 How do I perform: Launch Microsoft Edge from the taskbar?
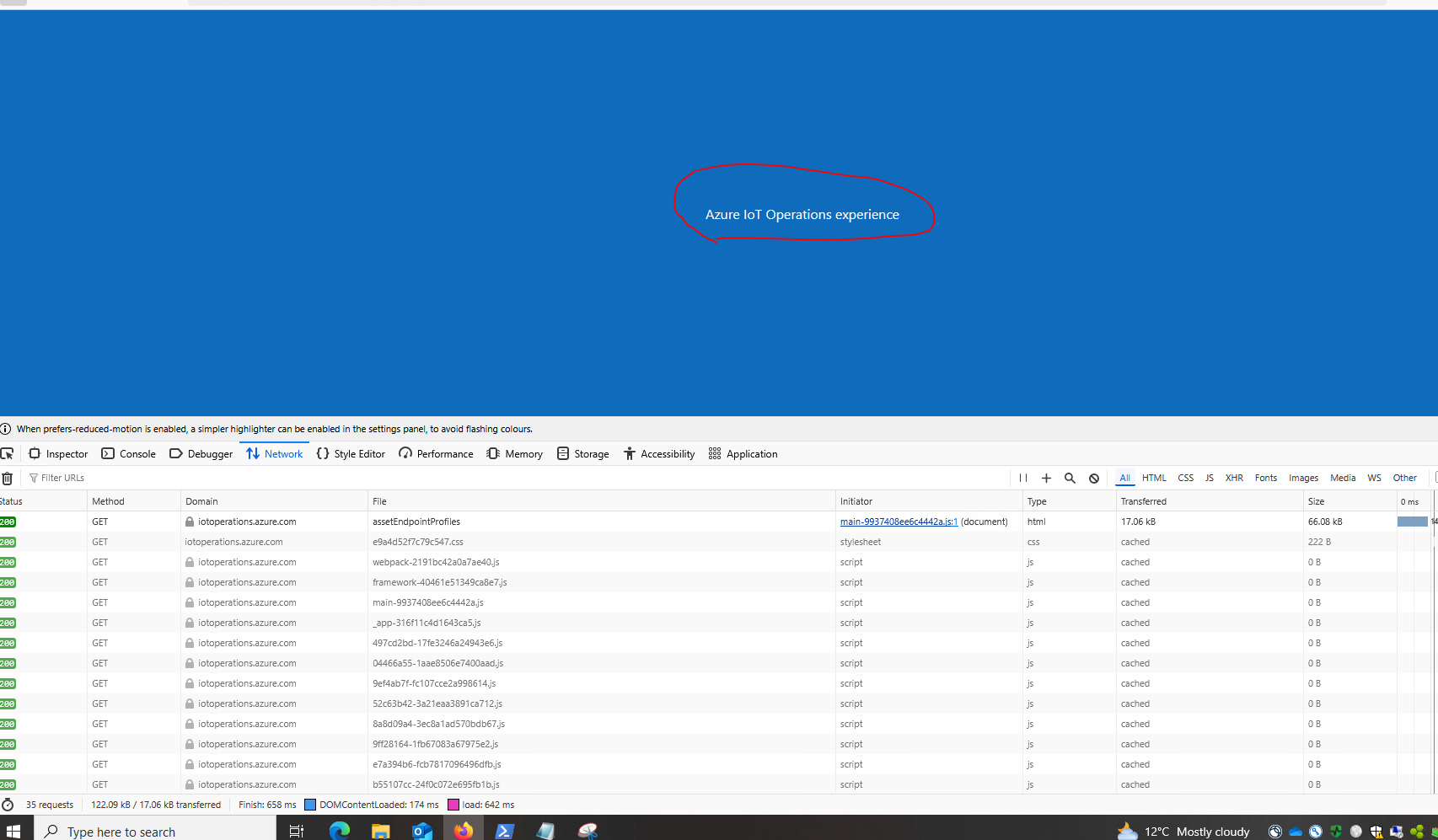pyautogui.click(x=339, y=831)
